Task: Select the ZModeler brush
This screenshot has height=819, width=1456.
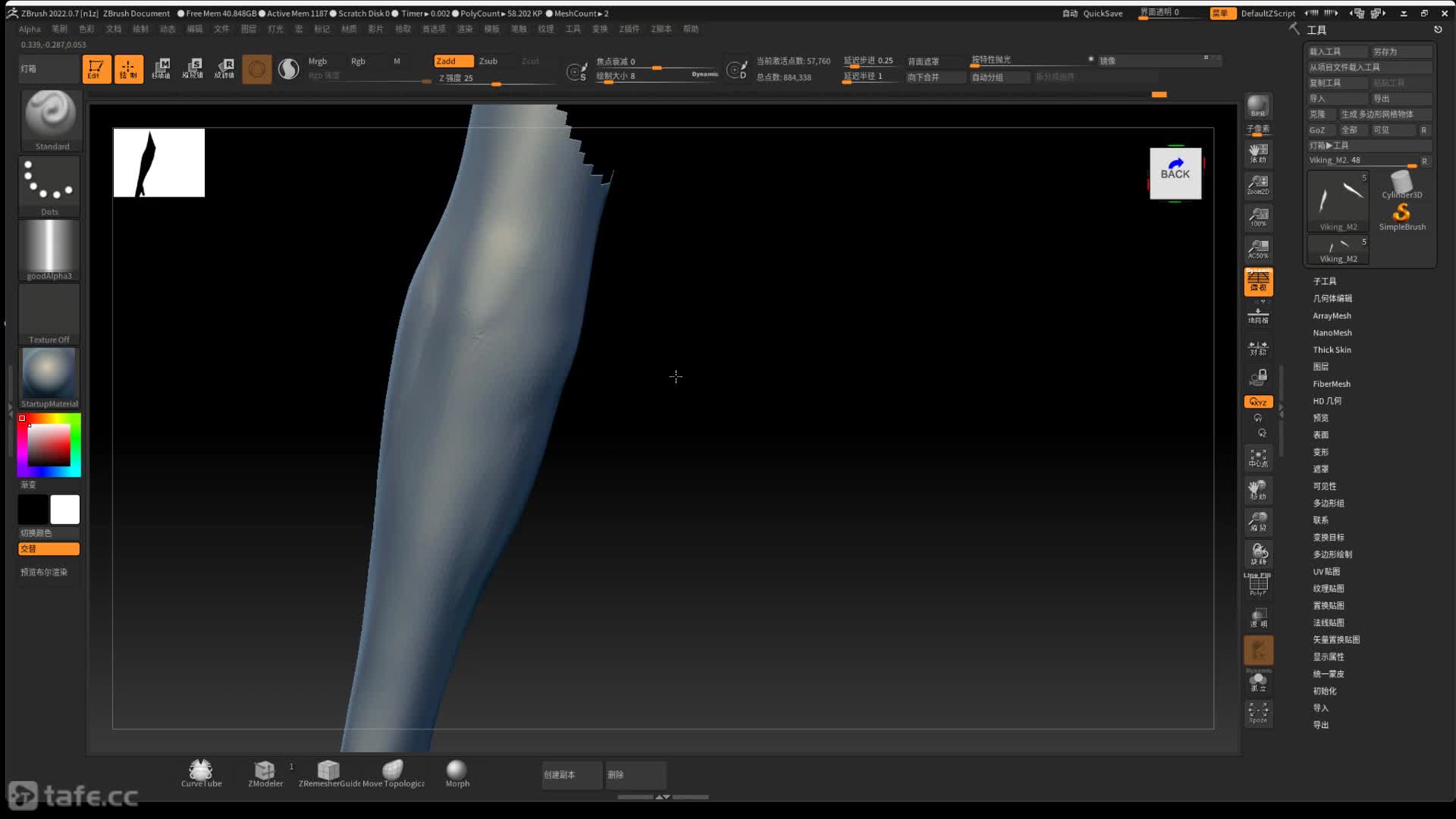Action: (265, 773)
